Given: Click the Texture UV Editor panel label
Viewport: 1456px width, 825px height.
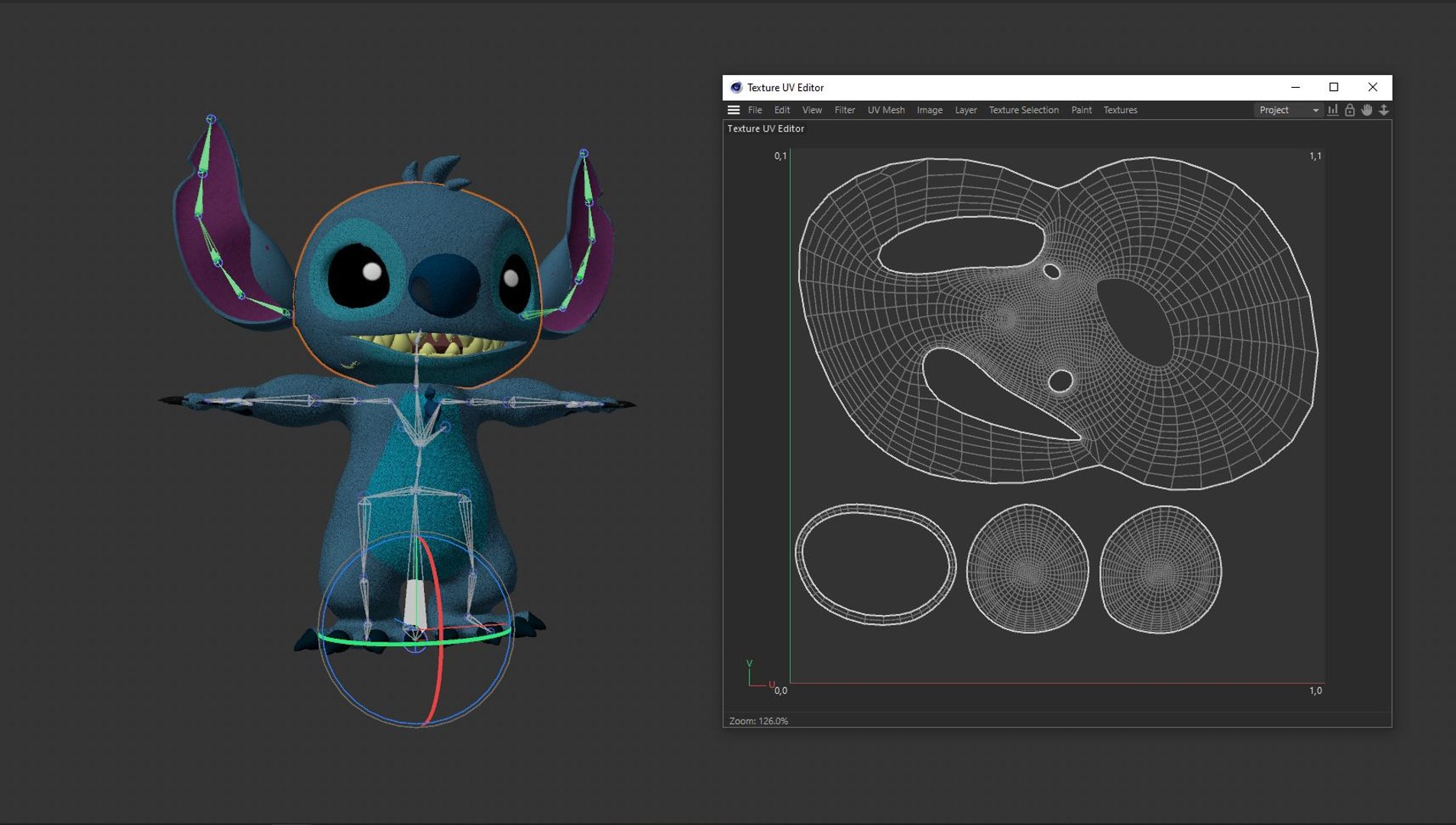Looking at the screenshot, I should click(765, 128).
